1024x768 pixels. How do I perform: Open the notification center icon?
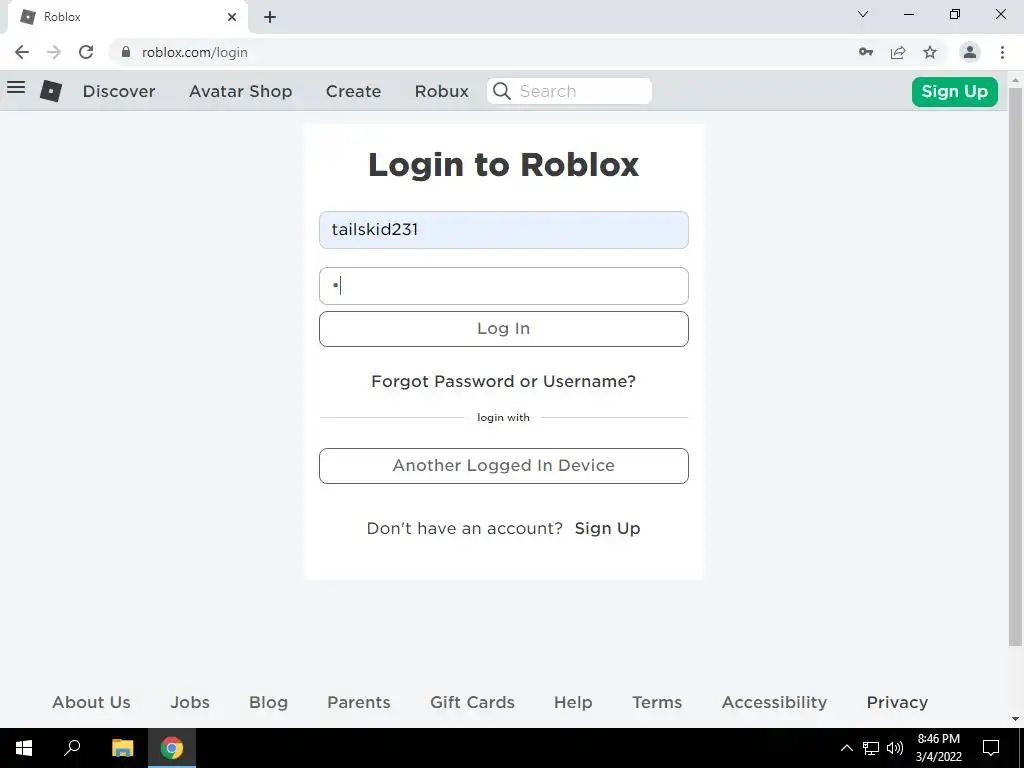tap(991, 748)
